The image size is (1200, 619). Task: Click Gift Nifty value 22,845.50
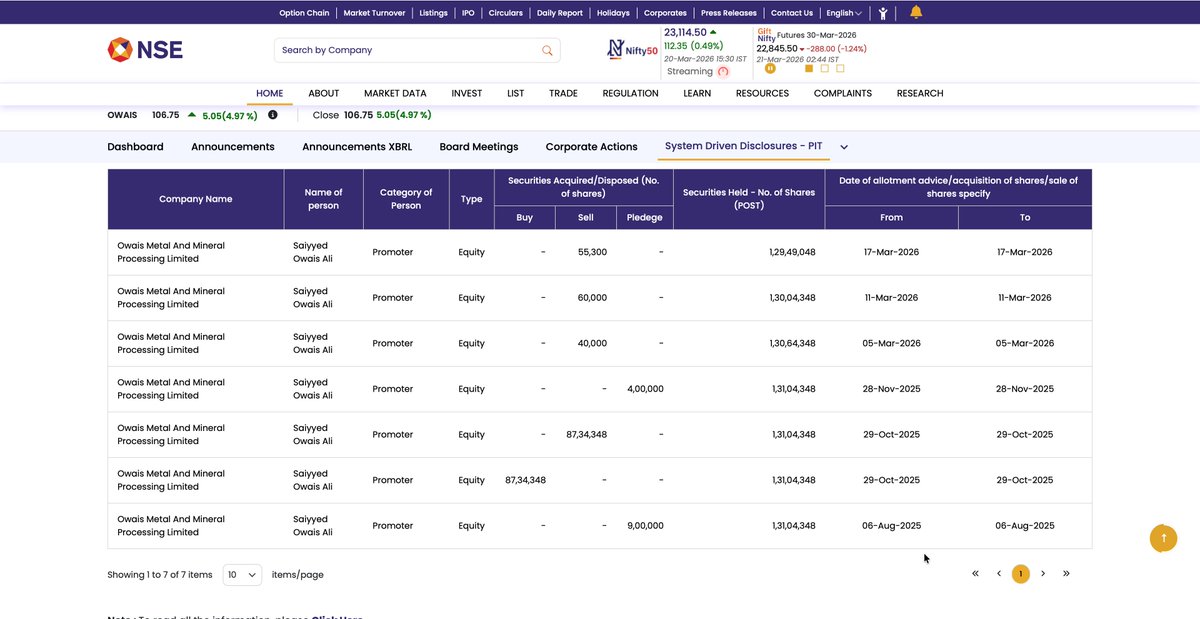pos(777,48)
